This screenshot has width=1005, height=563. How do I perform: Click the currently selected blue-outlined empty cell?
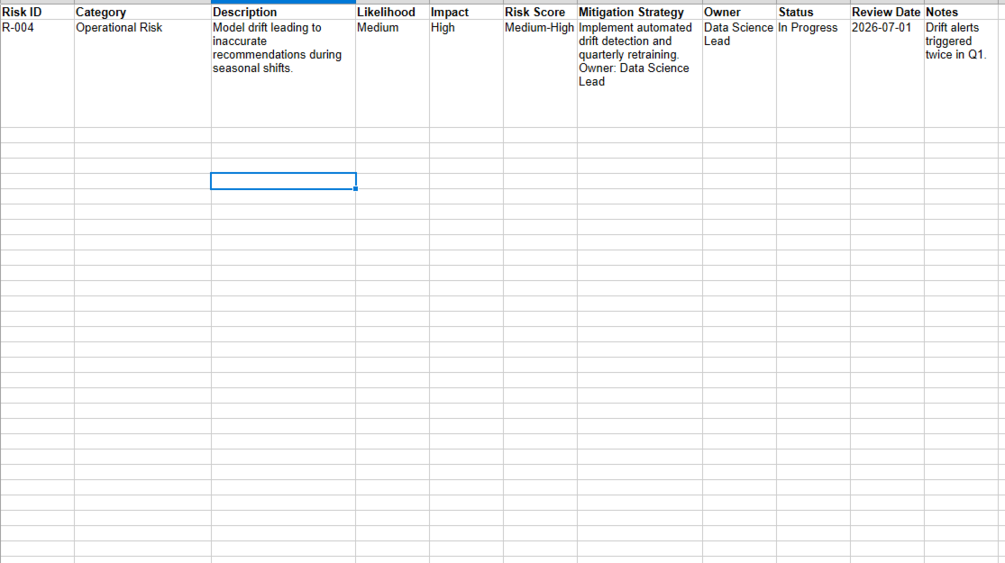pyautogui.click(x=283, y=181)
